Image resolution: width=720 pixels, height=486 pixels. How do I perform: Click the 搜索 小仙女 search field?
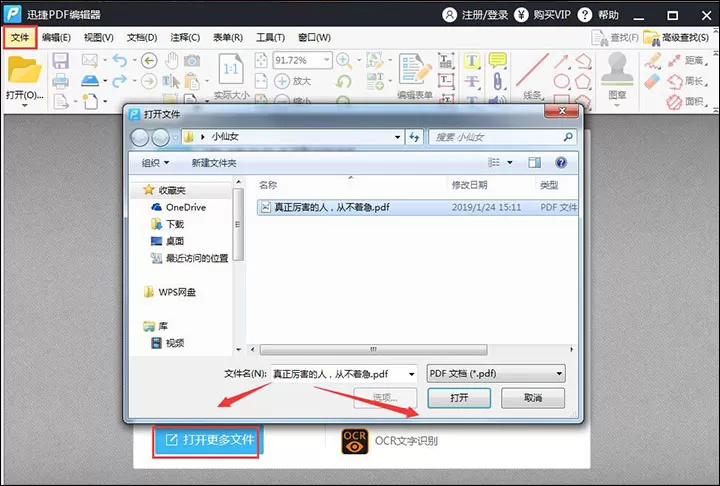click(x=502, y=137)
